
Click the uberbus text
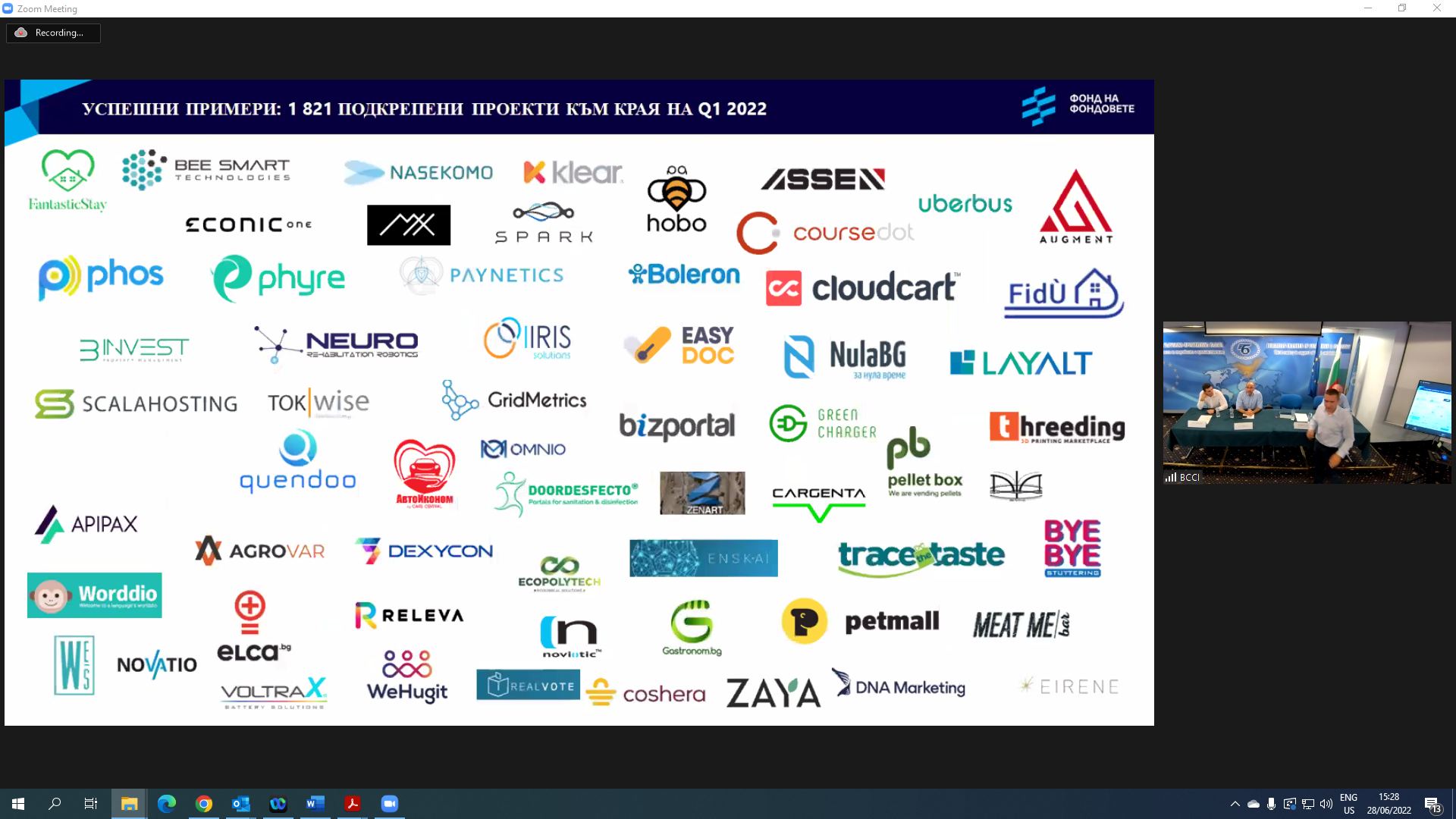[965, 203]
